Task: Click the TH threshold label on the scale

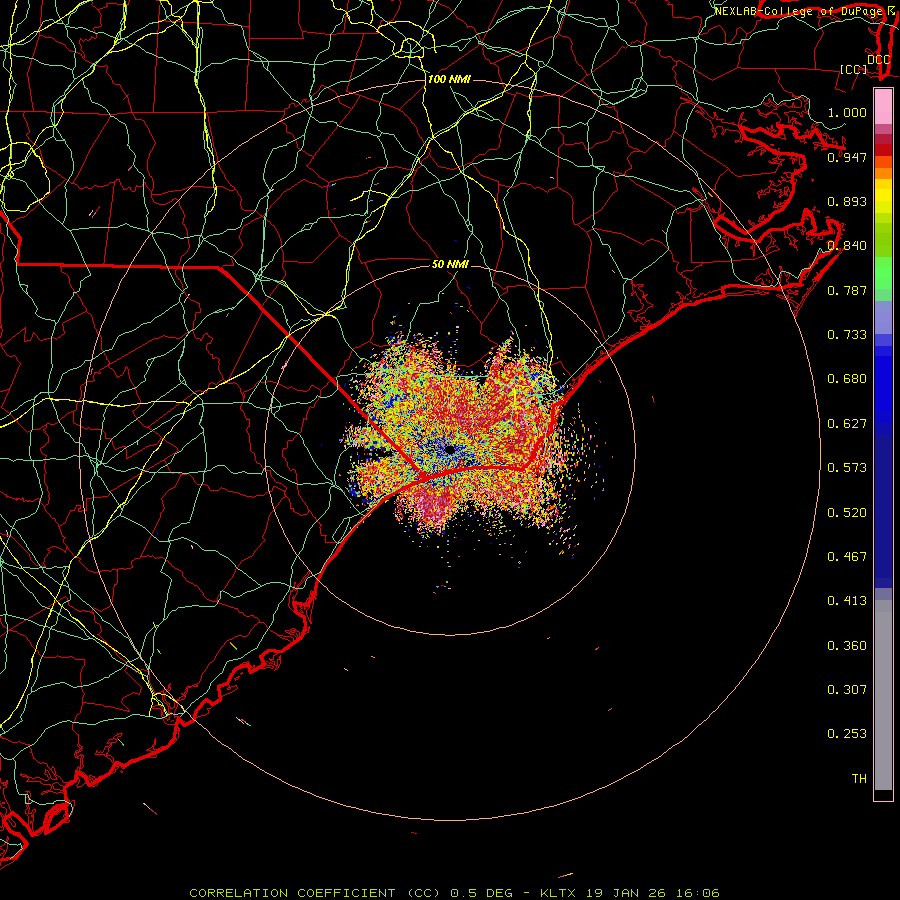Action: click(859, 778)
